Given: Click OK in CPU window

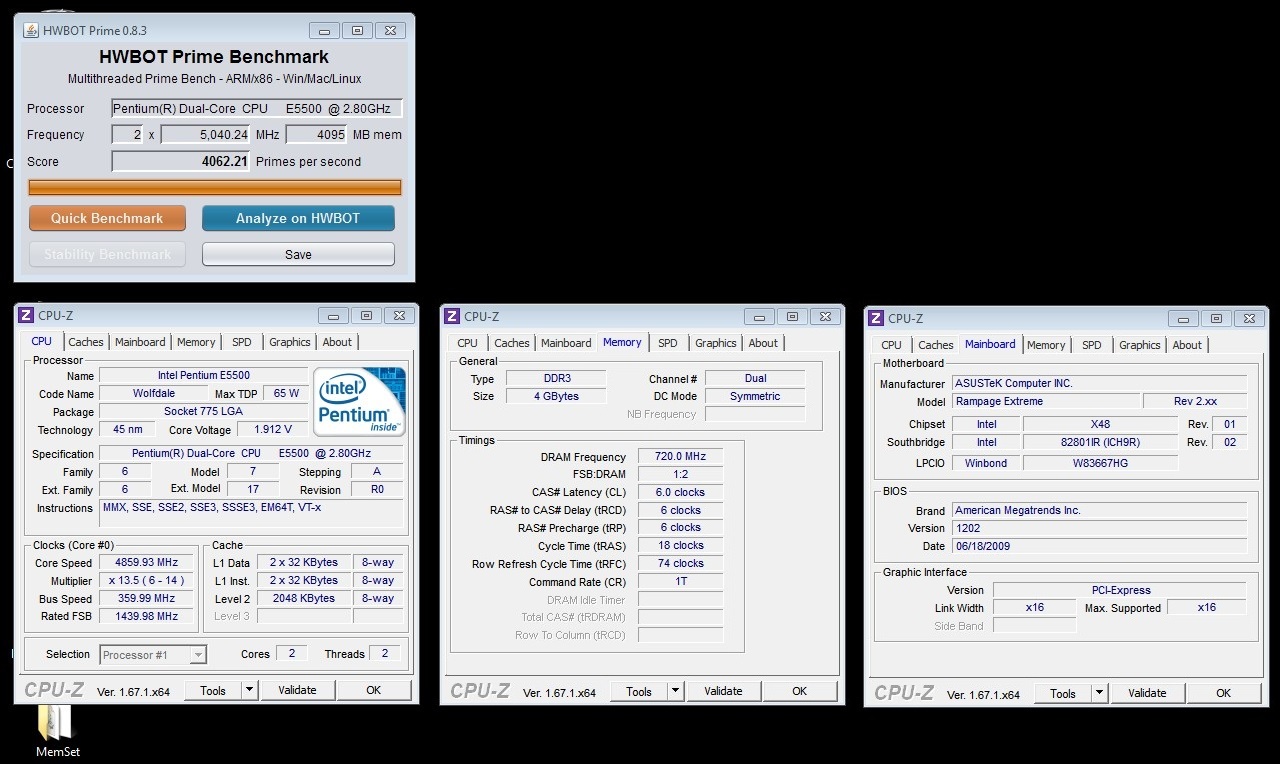Looking at the screenshot, I should click(373, 690).
